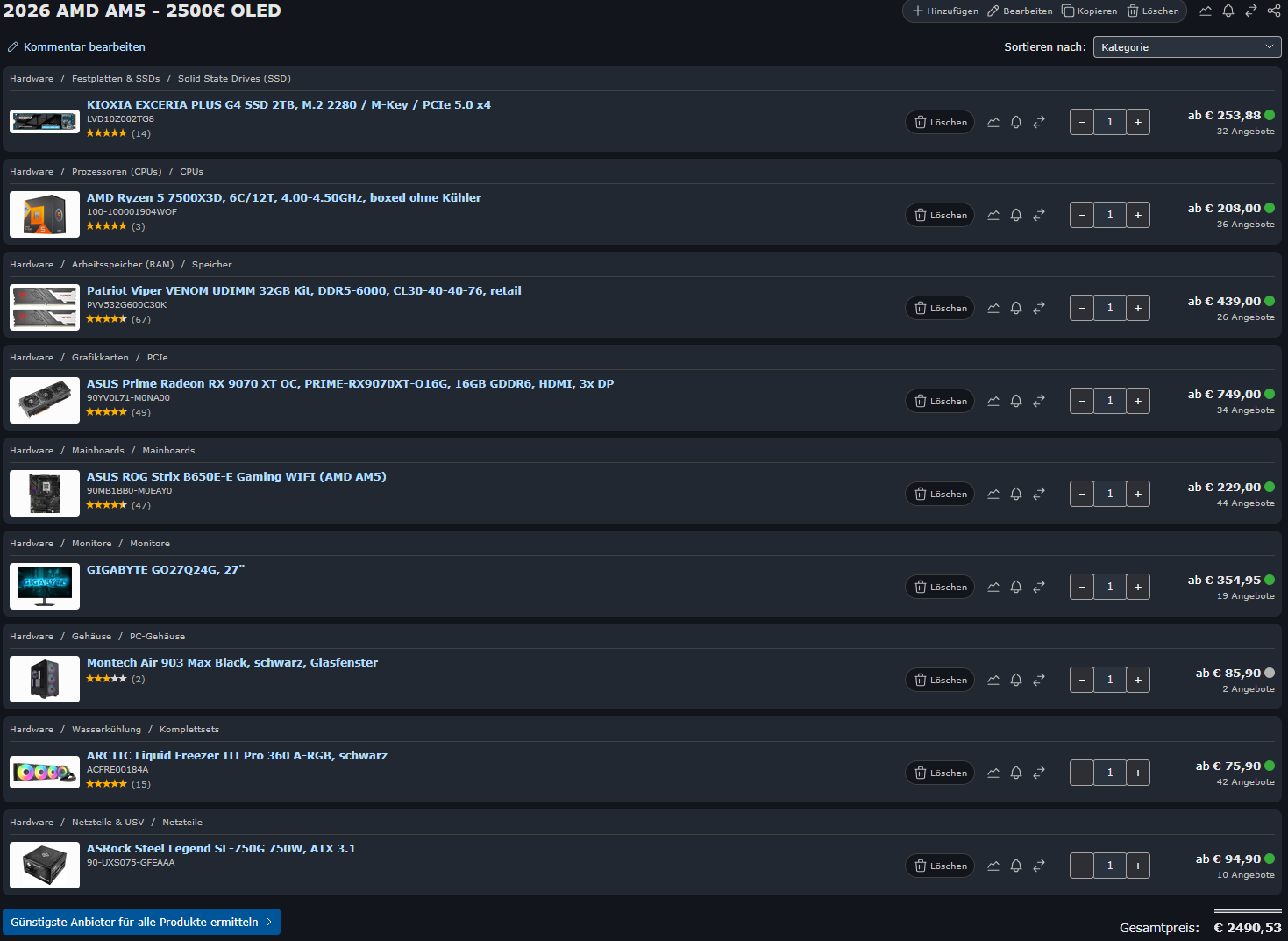Set price alert bell for GIGABYTE GO27Q24G monitor
Viewport: 1288px width, 941px height.
tap(1016, 587)
